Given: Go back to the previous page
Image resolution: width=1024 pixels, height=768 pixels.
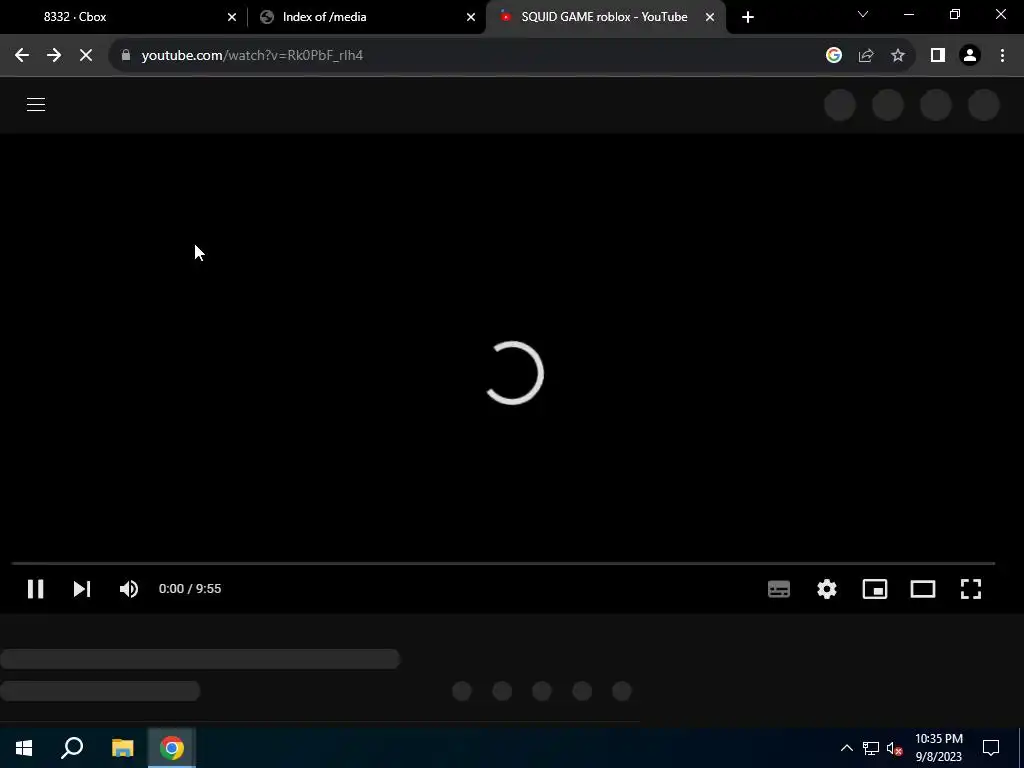Looking at the screenshot, I should click(x=22, y=56).
